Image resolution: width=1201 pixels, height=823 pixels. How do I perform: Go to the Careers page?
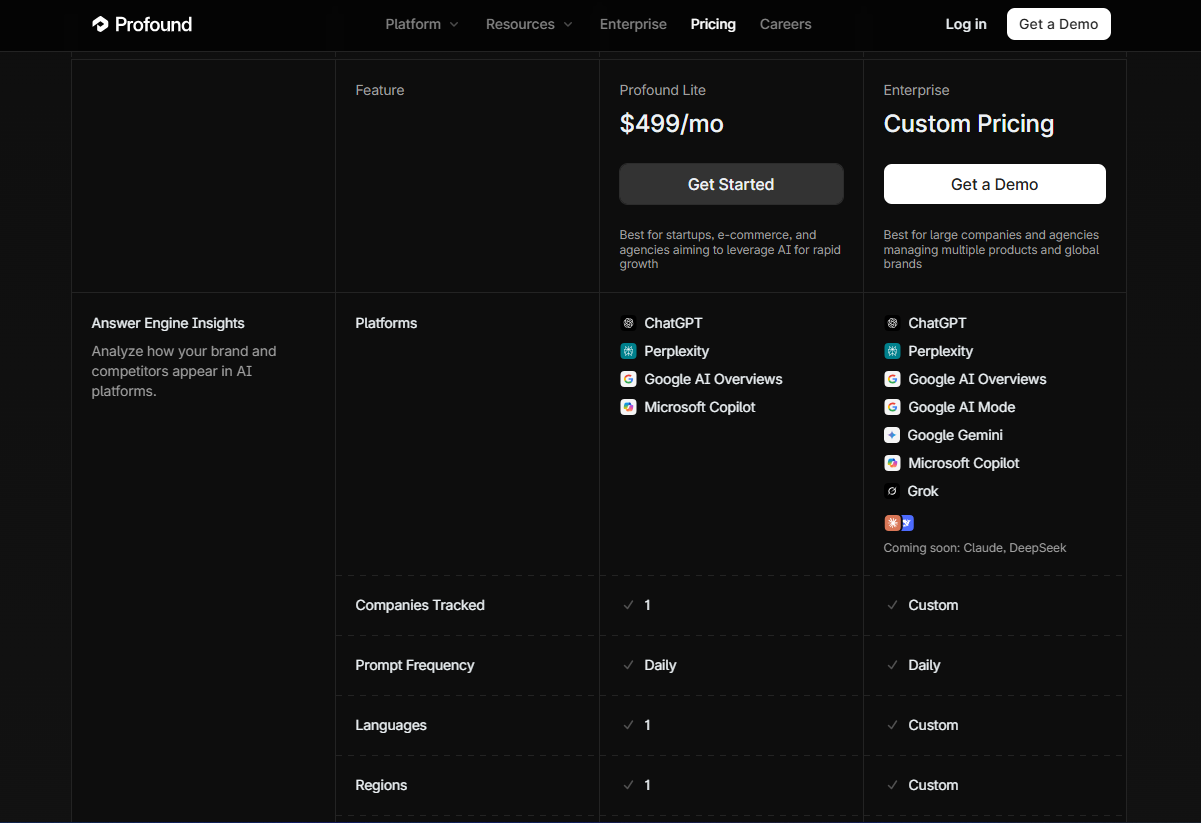tap(785, 24)
